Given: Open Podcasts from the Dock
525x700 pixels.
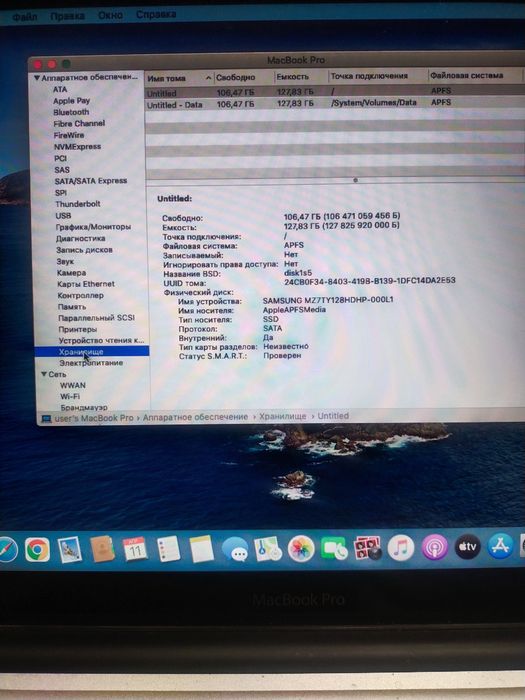Looking at the screenshot, I should [x=434, y=547].
